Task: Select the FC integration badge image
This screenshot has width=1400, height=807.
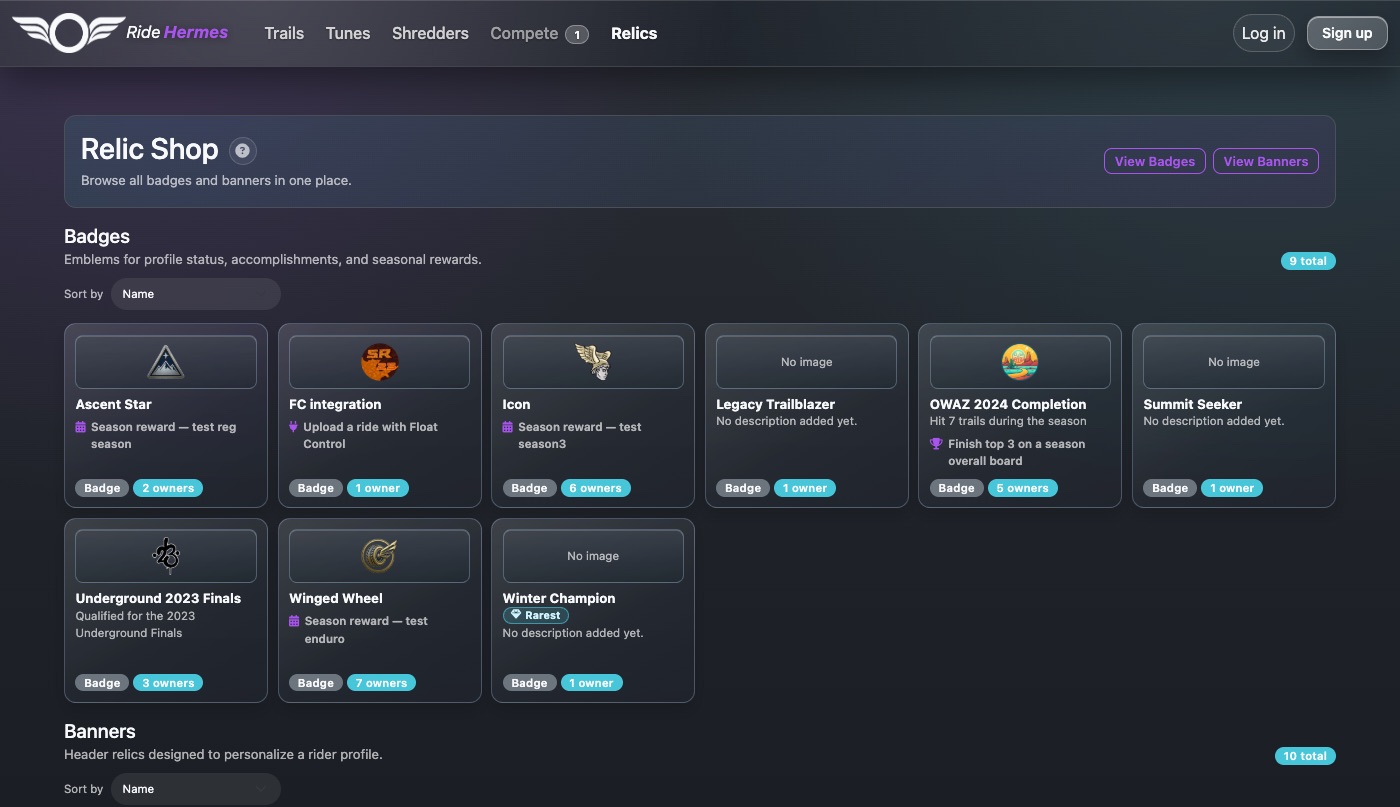Action: click(380, 362)
